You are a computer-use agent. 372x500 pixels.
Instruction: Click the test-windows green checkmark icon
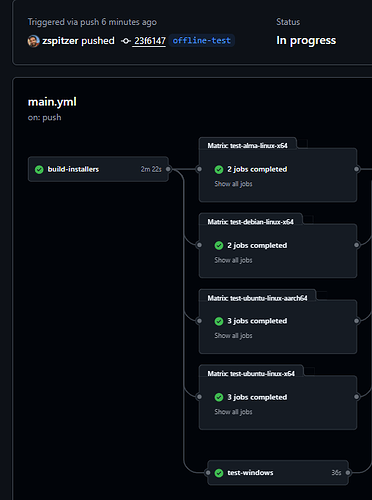[x=219, y=473]
